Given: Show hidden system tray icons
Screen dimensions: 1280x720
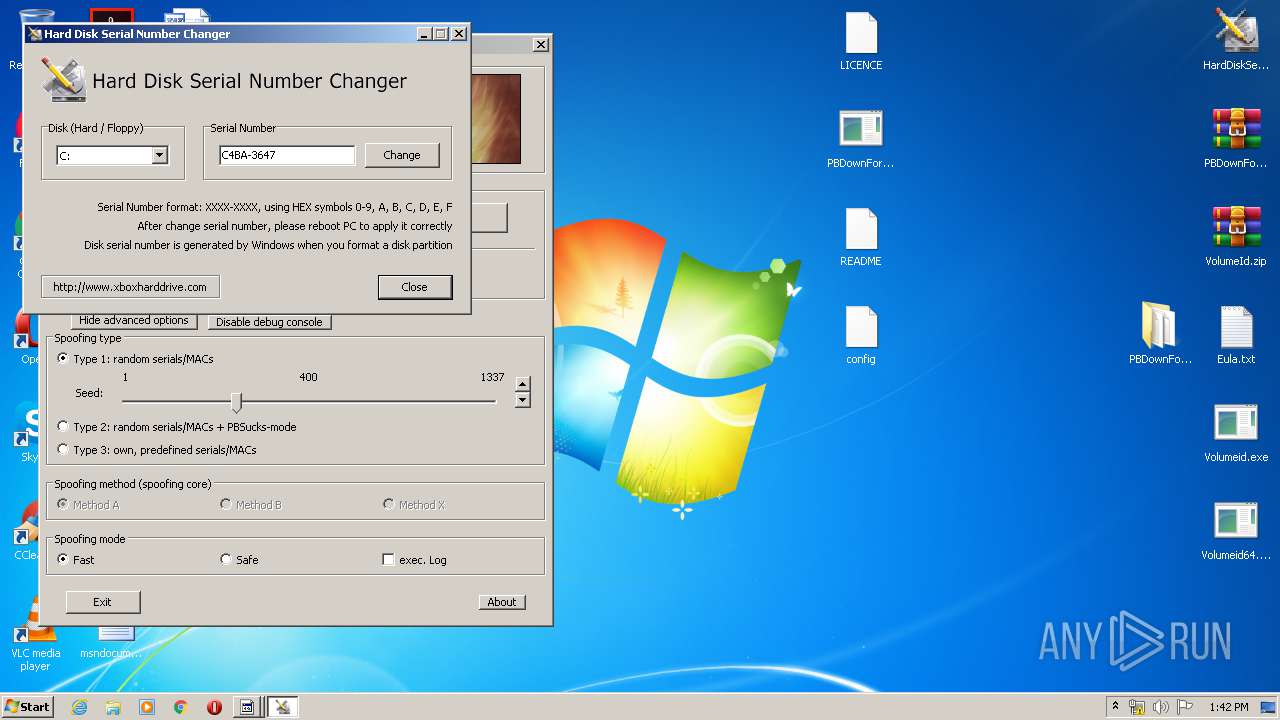Looking at the screenshot, I should (1116, 707).
